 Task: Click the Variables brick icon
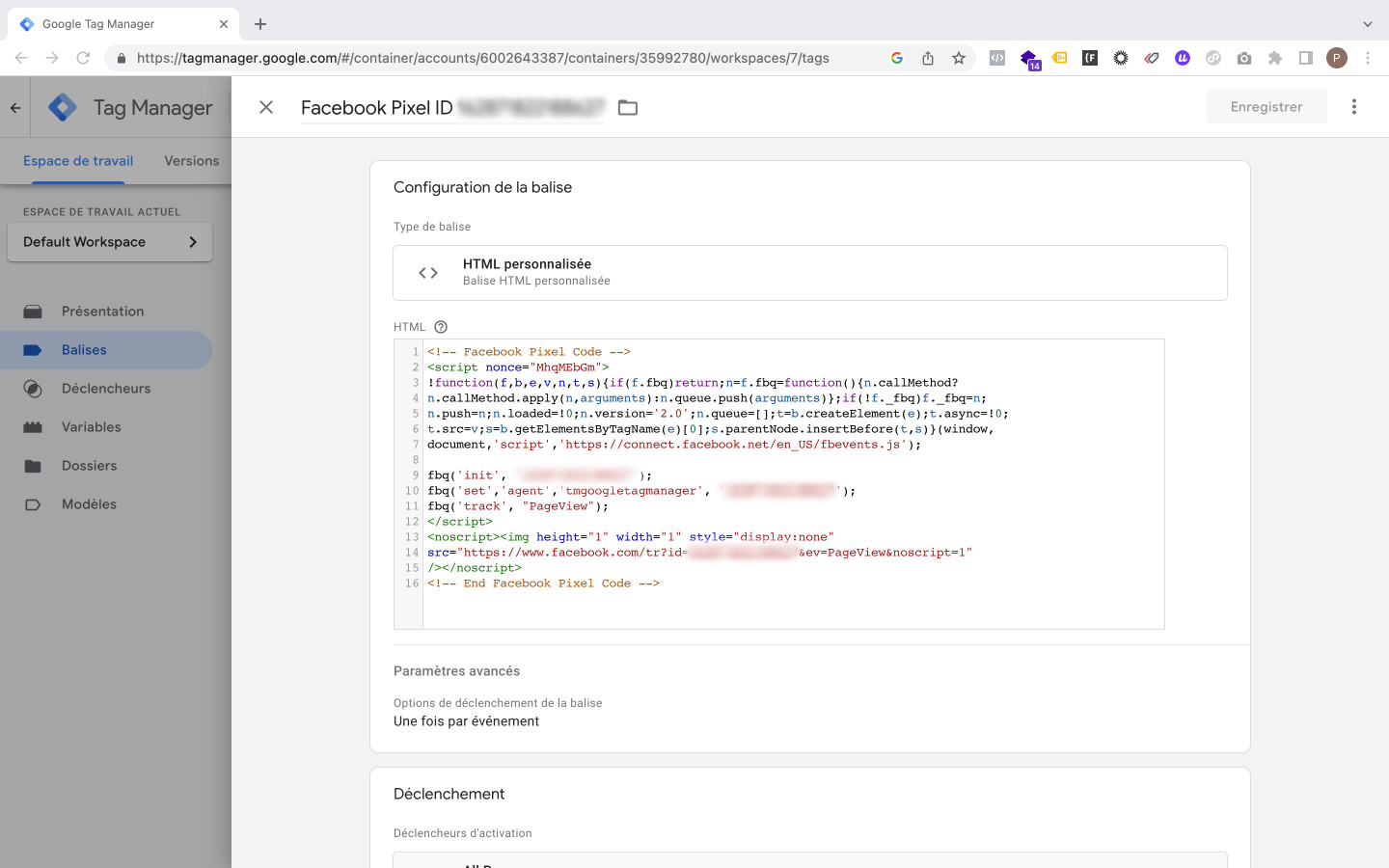[33, 427]
